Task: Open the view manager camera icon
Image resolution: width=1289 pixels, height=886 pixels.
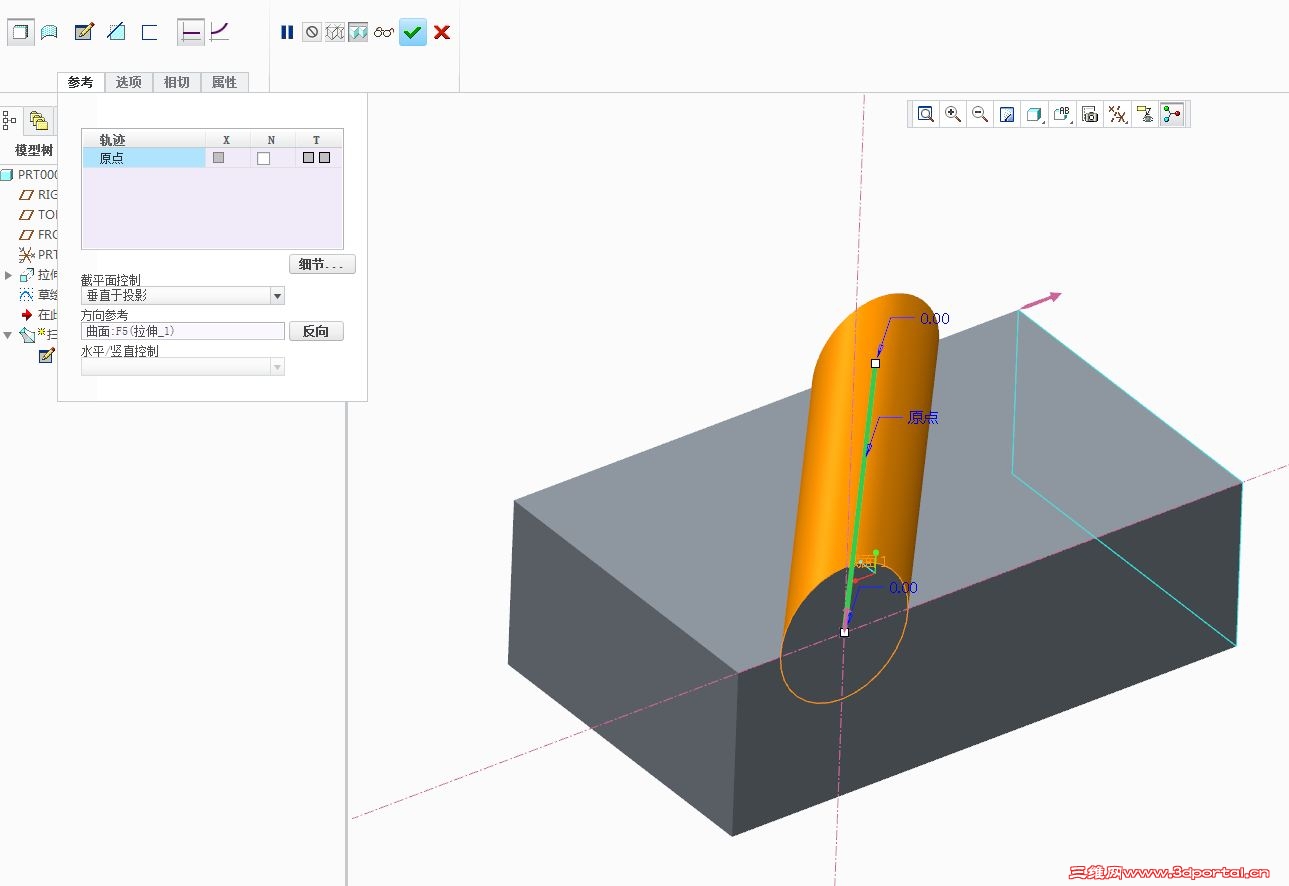Action: [x=1090, y=114]
